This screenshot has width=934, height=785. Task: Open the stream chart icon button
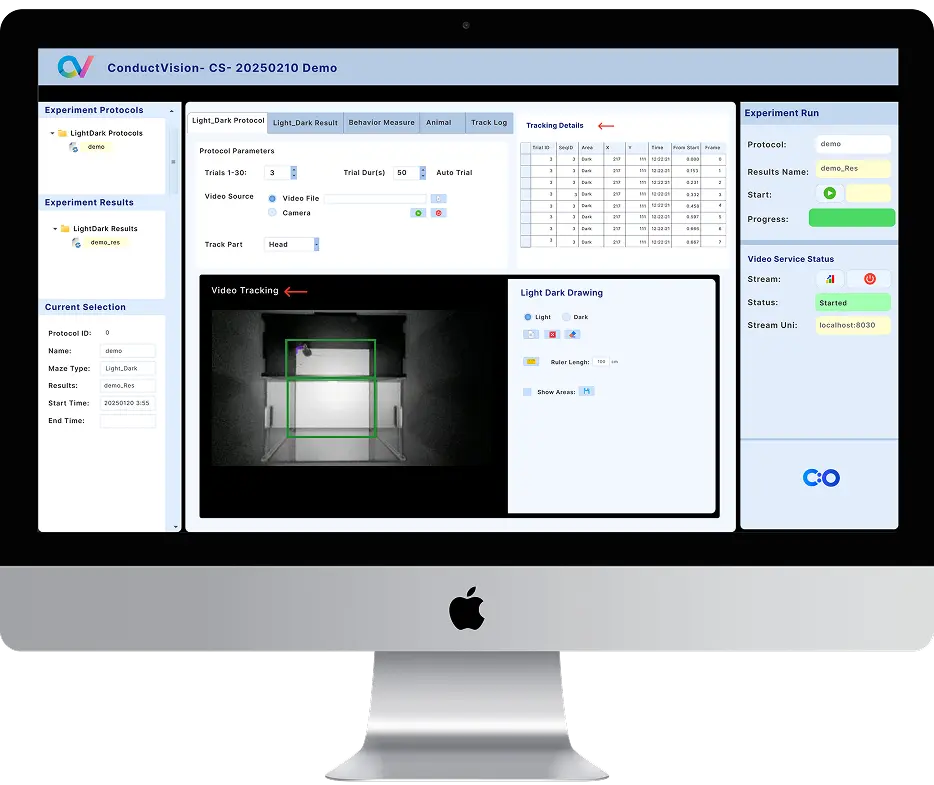pos(829,279)
